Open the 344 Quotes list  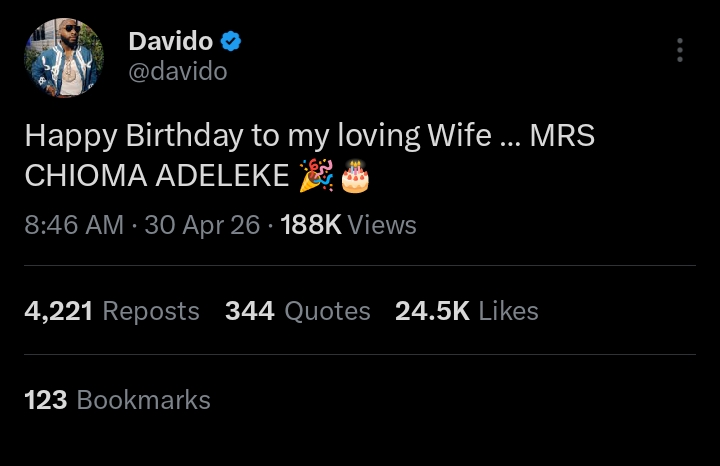click(298, 311)
